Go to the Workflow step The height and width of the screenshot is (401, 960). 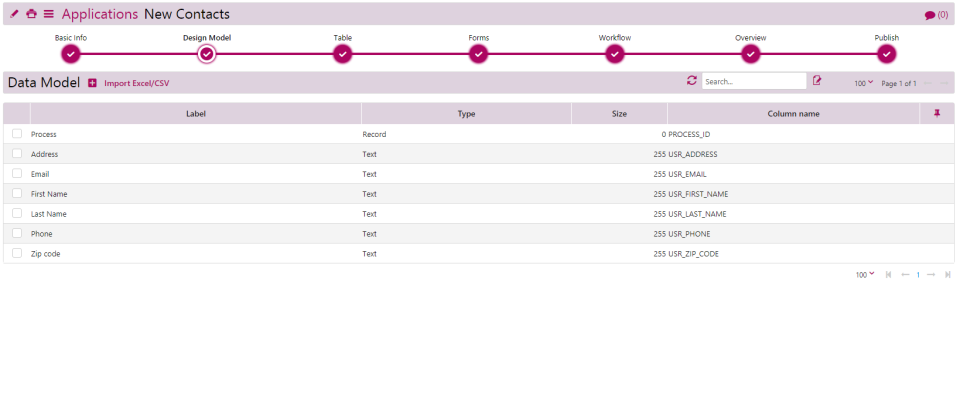point(615,53)
